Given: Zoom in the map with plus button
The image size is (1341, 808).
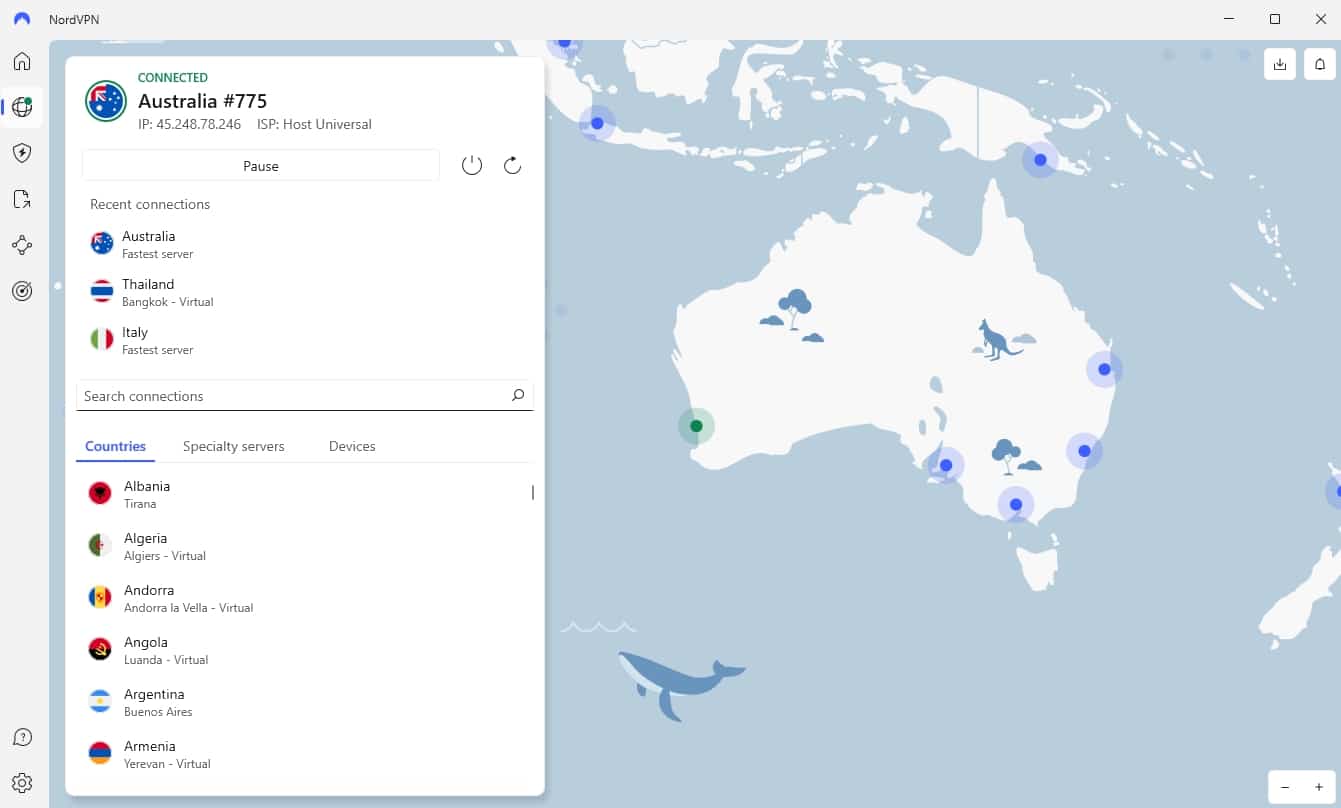Looking at the screenshot, I should (x=1319, y=787).
